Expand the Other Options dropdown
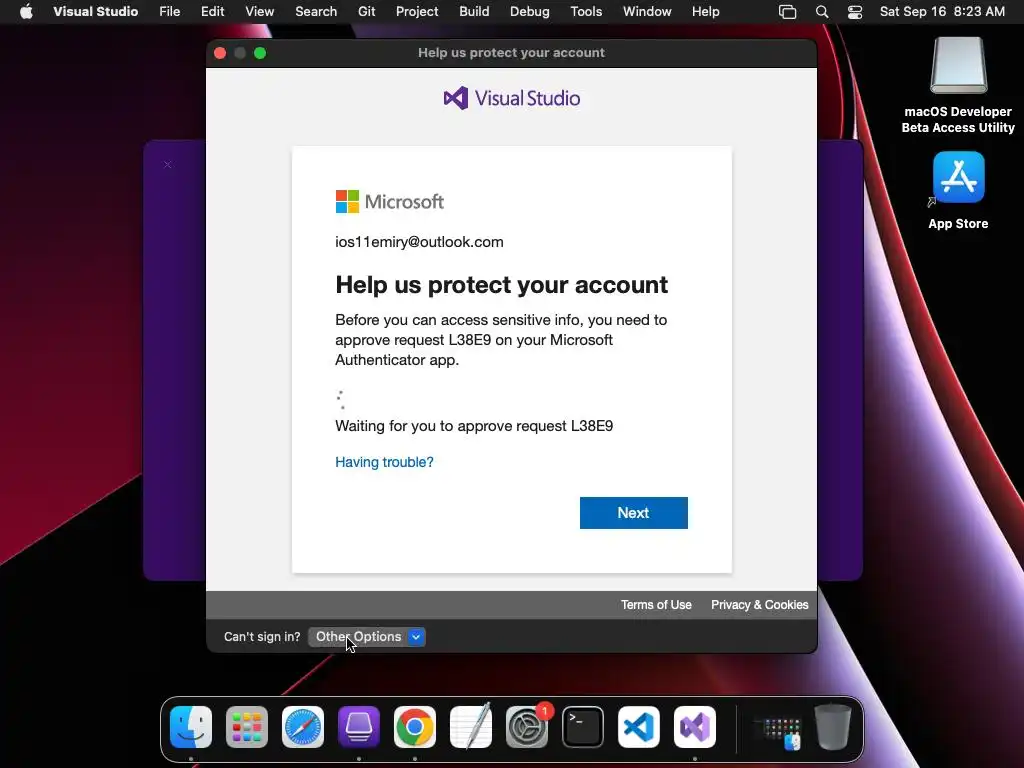Screen dimensions: 1024x768 click(366, 637)
